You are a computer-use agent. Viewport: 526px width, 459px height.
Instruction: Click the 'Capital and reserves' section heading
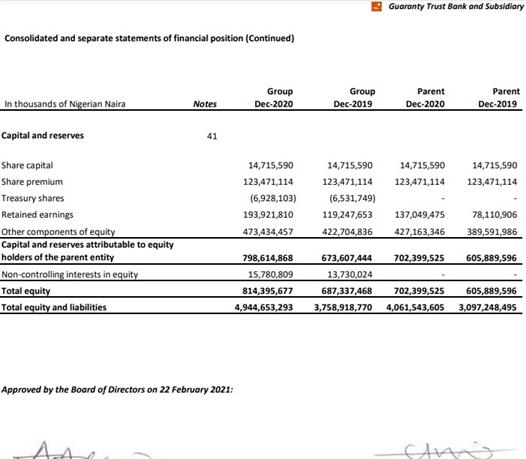point(43,136)
